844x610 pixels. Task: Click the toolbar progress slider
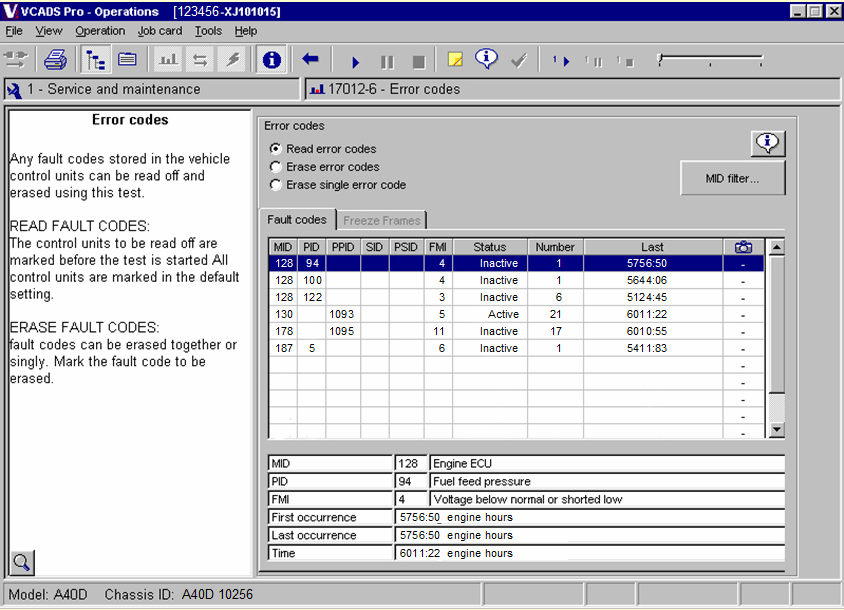tap(711, 60)
